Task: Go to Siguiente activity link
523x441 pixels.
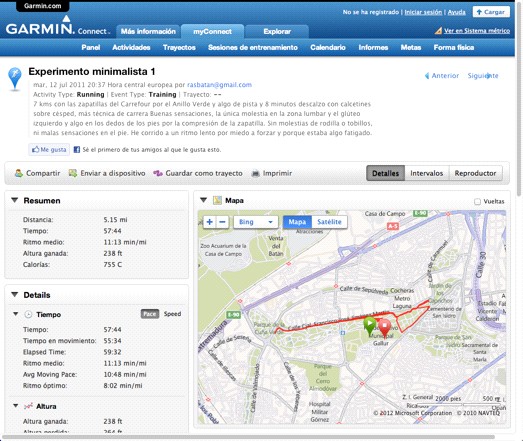Action: click(483, 76)
